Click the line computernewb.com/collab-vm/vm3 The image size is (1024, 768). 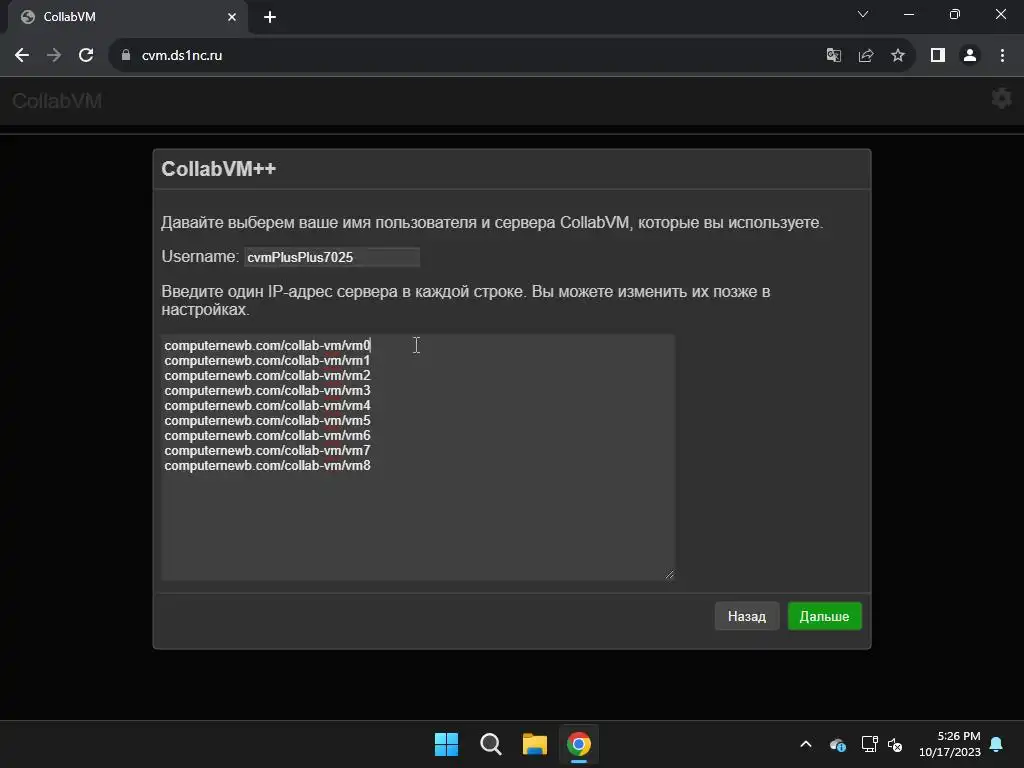click(x=267, y=391)
